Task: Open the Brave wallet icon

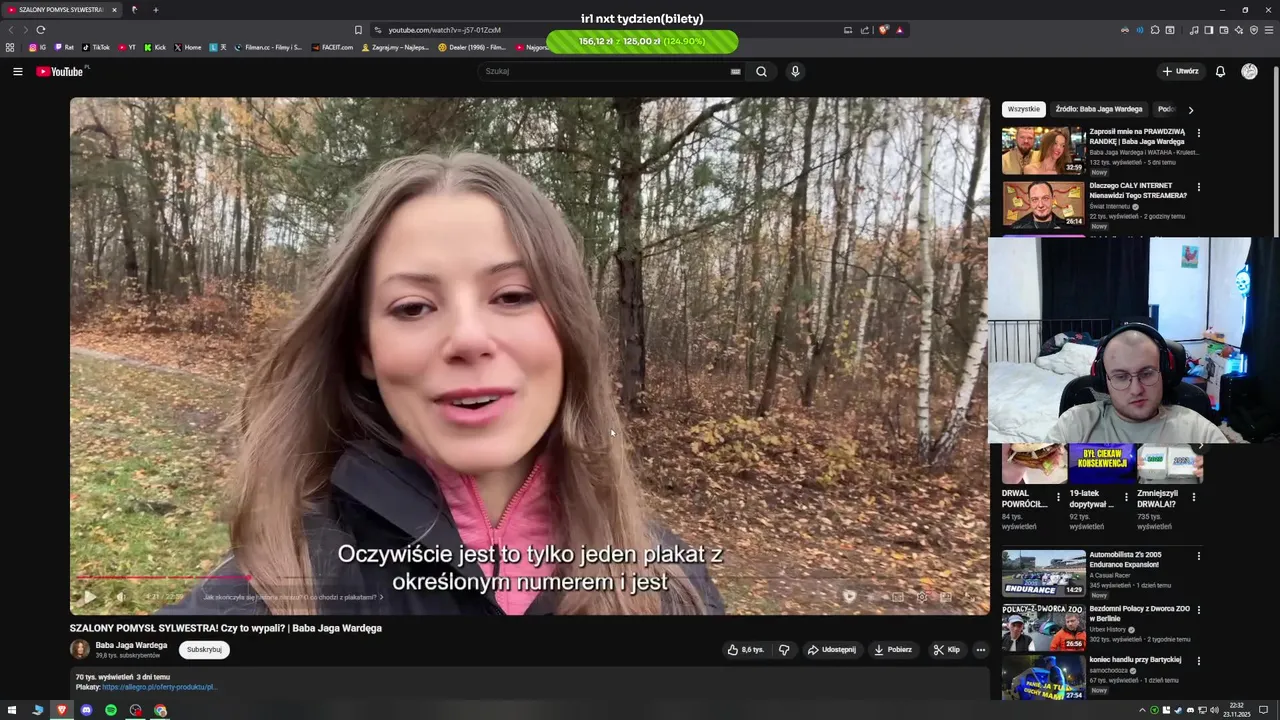Action: (x=1223, y=30)
